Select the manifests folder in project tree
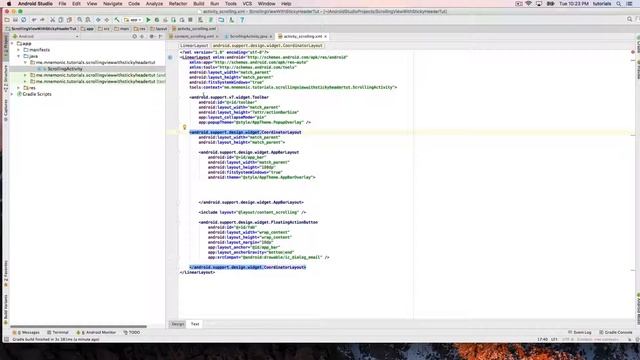The width and height of the screenshot is (640, 360). click(39, 50)
